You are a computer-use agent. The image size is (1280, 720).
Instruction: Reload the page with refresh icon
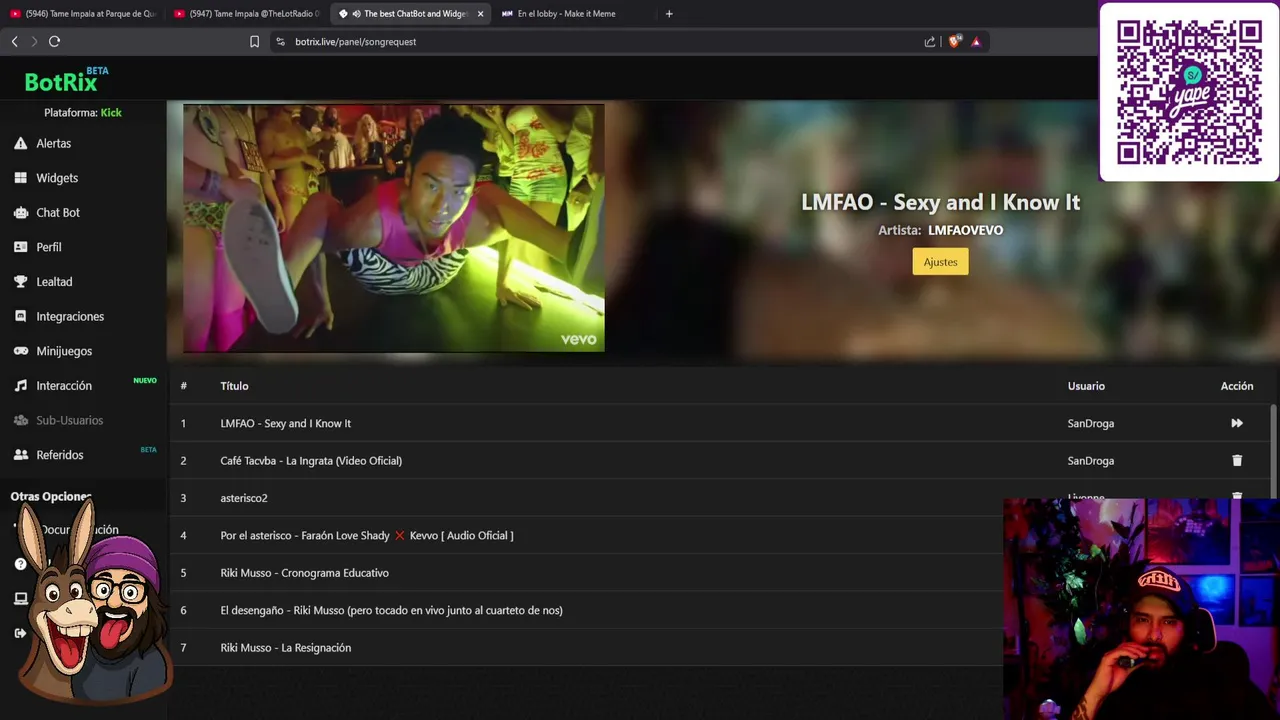pyautogui.click(x=54, y=41)
